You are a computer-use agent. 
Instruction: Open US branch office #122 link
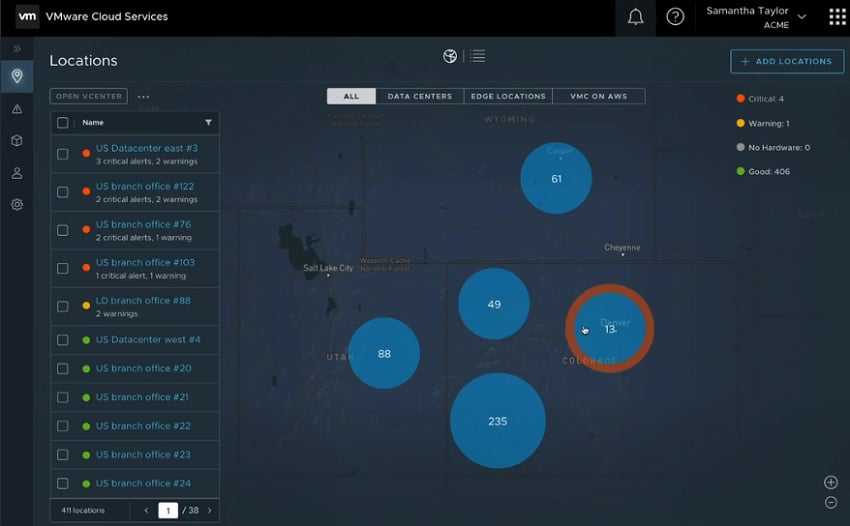click(x=145, y=186)
